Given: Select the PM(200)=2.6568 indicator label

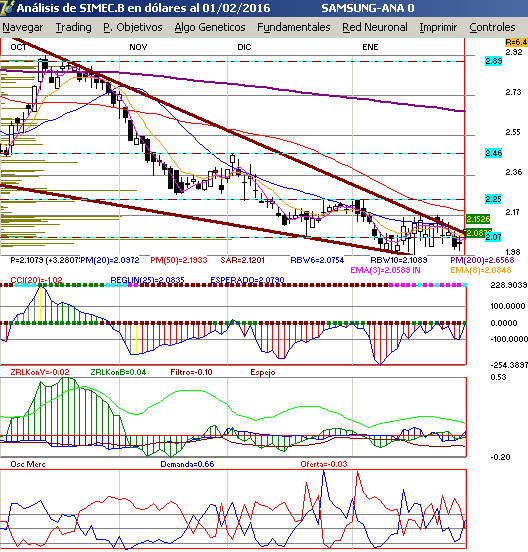Looking at the screenshot, I should click(x=482, y=260).
